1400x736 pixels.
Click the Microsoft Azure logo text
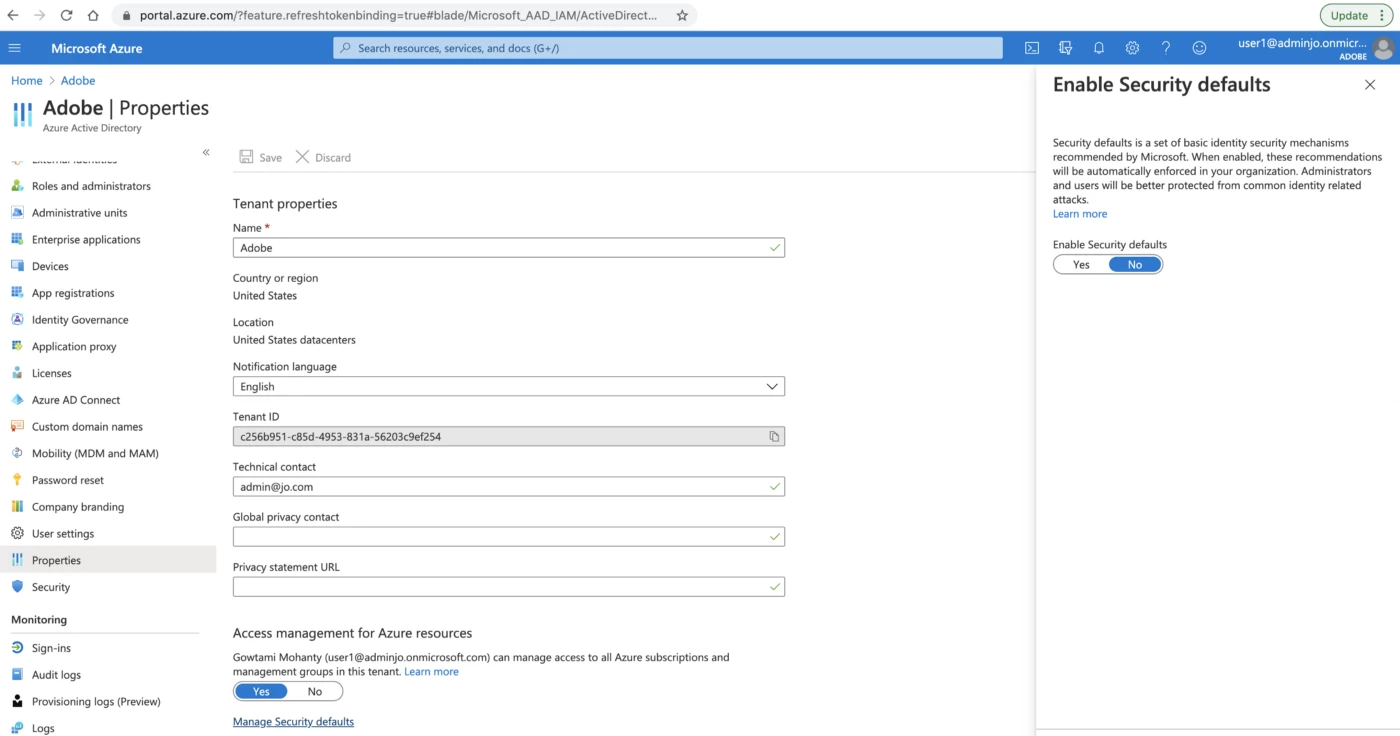tap(97, 48)
